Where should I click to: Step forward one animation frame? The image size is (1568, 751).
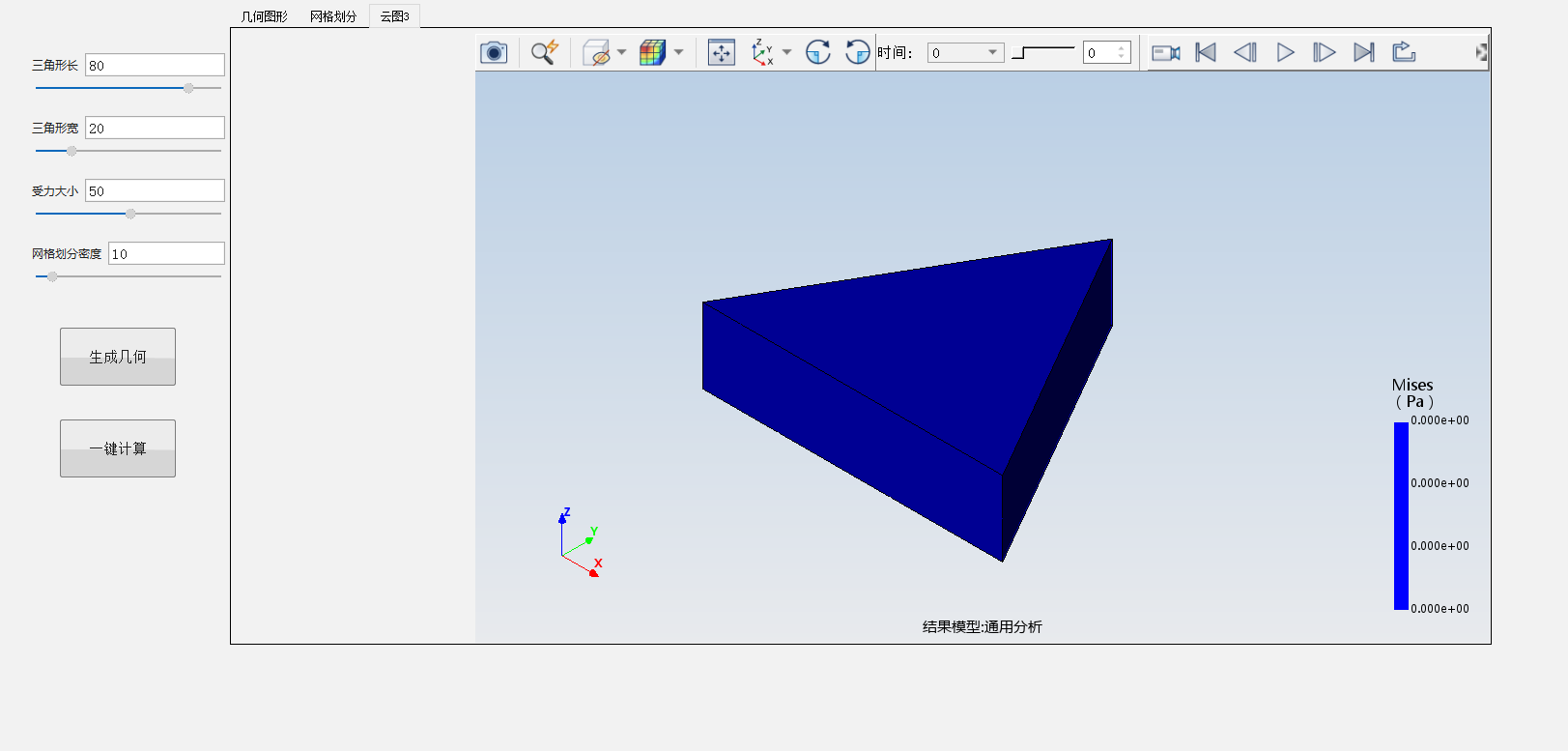[x=1325, y=52]
